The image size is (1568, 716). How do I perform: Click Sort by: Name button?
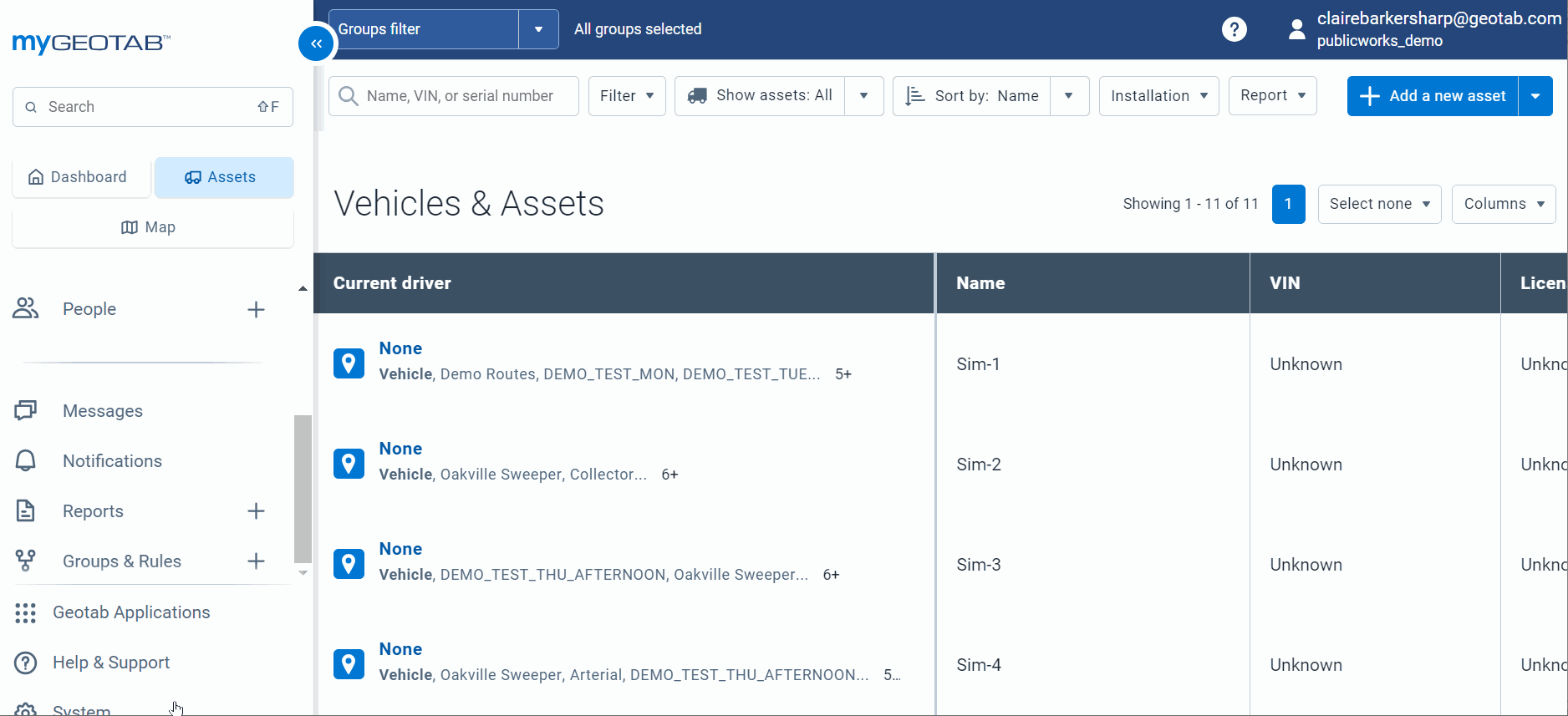pyautogui.click(x=972, y=96)
